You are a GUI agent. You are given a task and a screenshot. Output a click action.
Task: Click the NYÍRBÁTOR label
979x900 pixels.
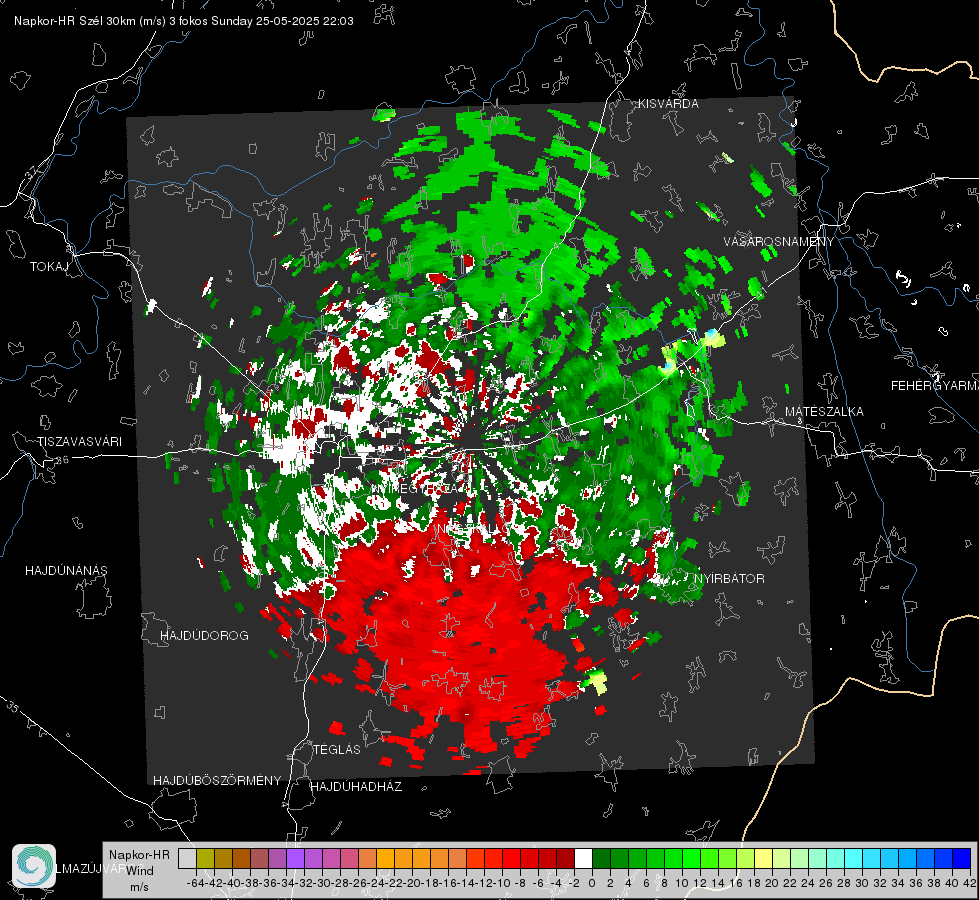729,578
